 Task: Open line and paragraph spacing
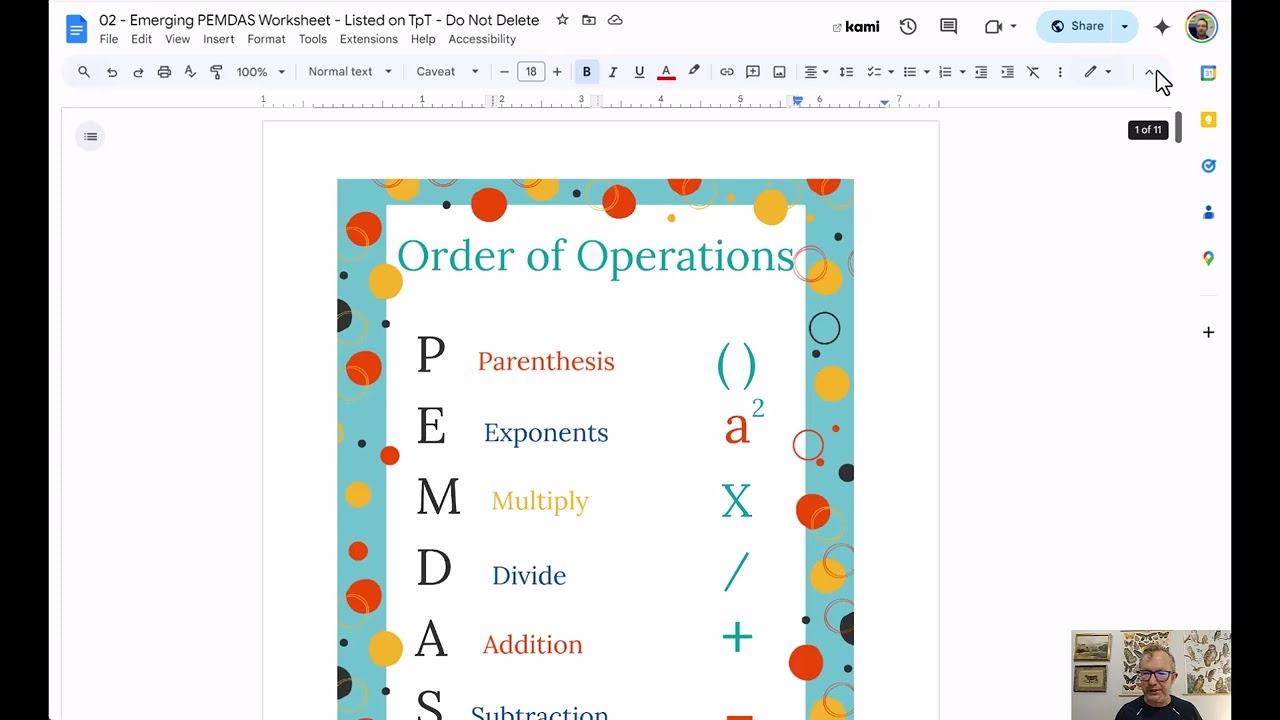coord(846,72)
